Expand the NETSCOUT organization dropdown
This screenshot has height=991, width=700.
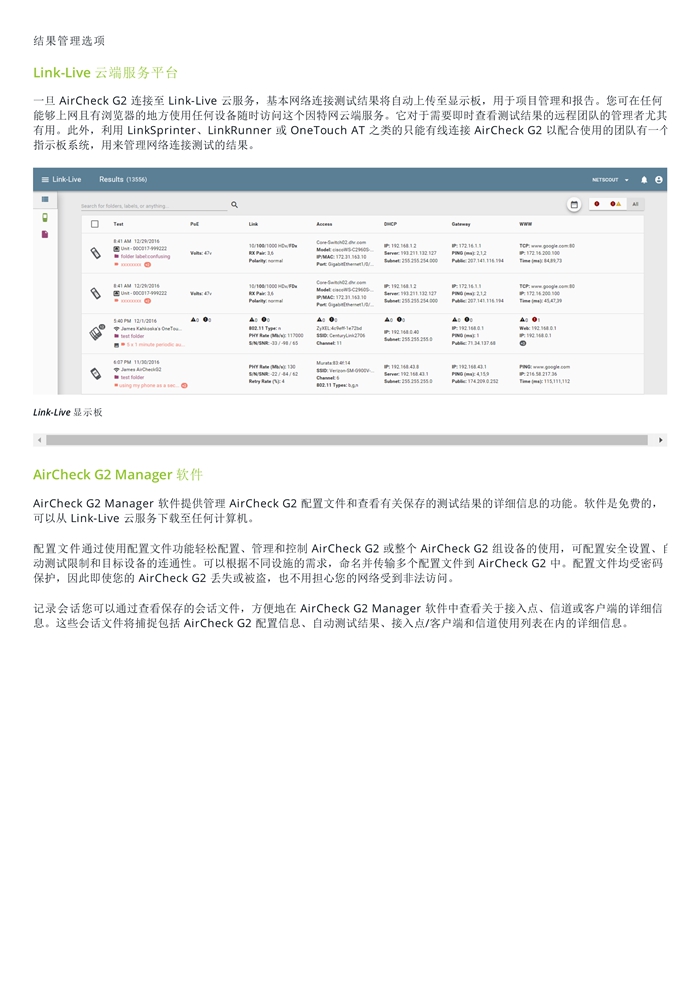pos(610,179)
